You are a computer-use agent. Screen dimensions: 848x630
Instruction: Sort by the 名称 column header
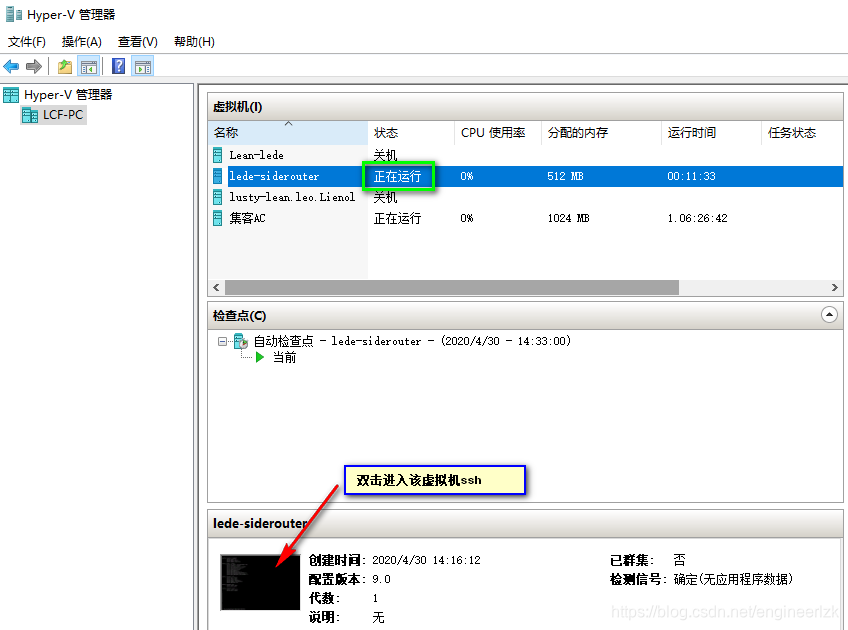click(x=288, y=133)
